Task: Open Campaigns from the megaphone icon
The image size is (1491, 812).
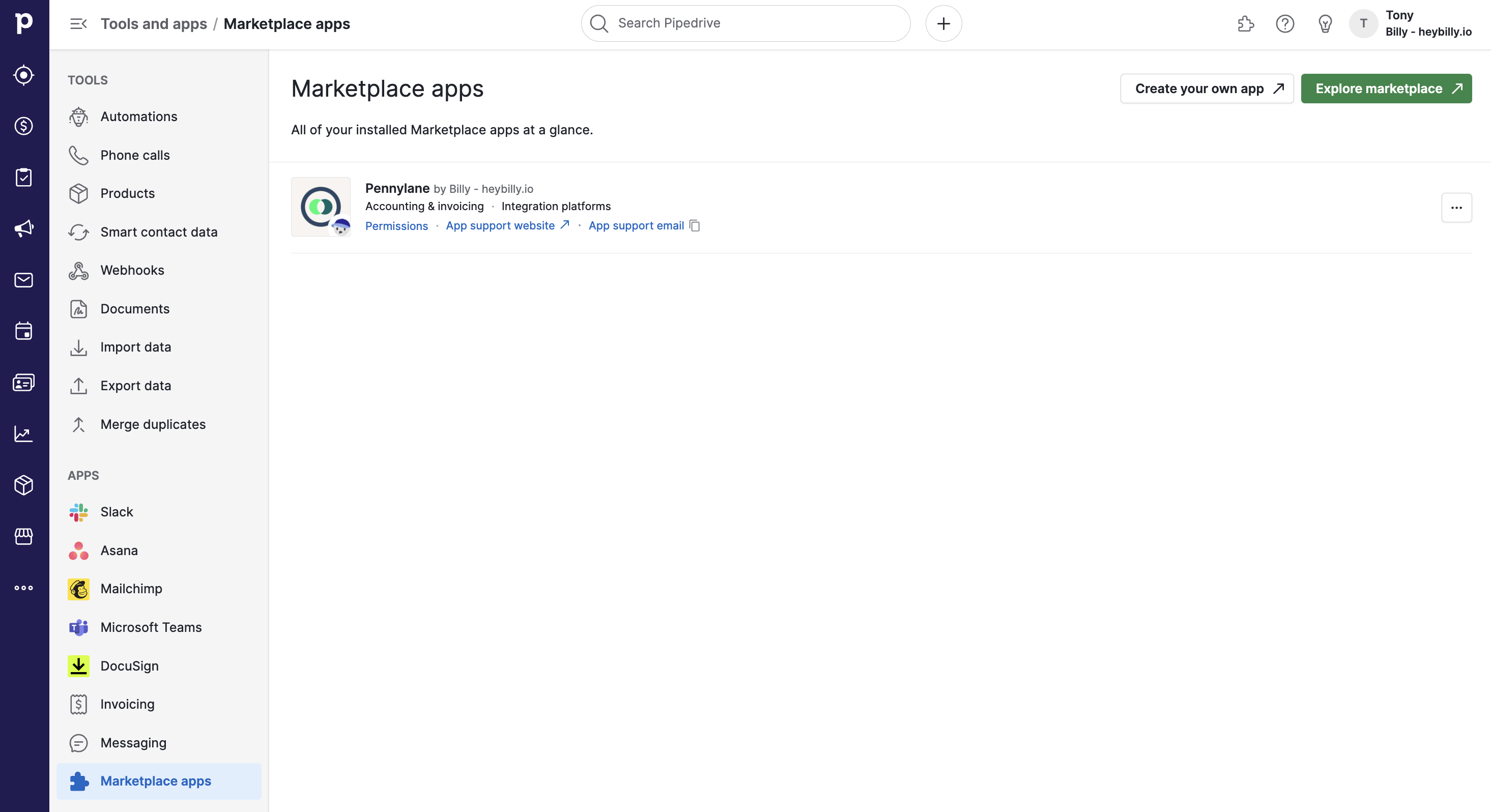Action: [x=24, y=228]
